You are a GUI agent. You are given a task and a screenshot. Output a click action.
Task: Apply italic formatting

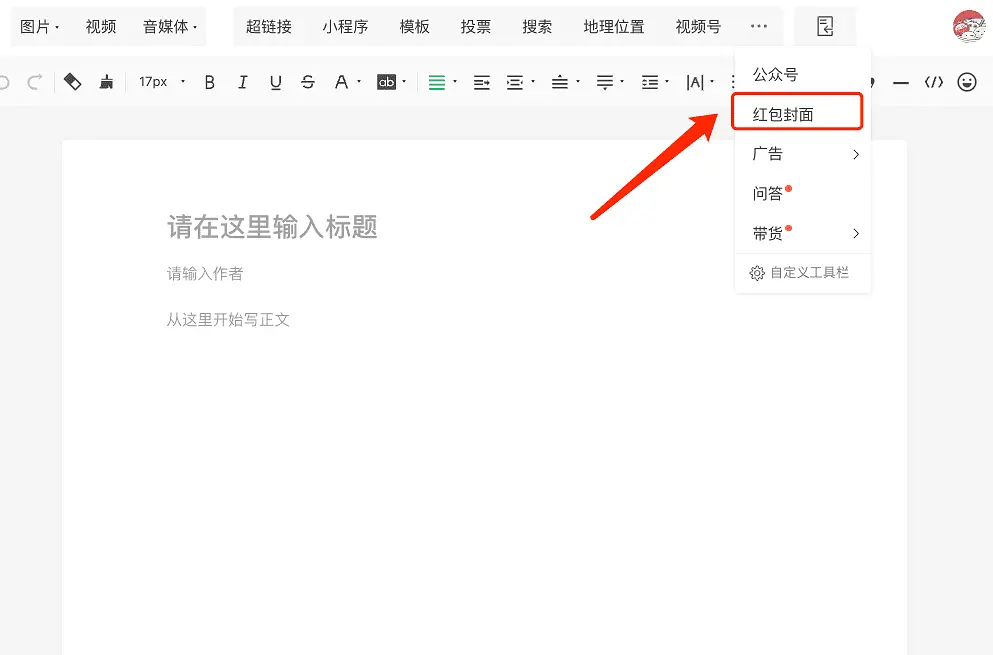[x=242, y=81]
